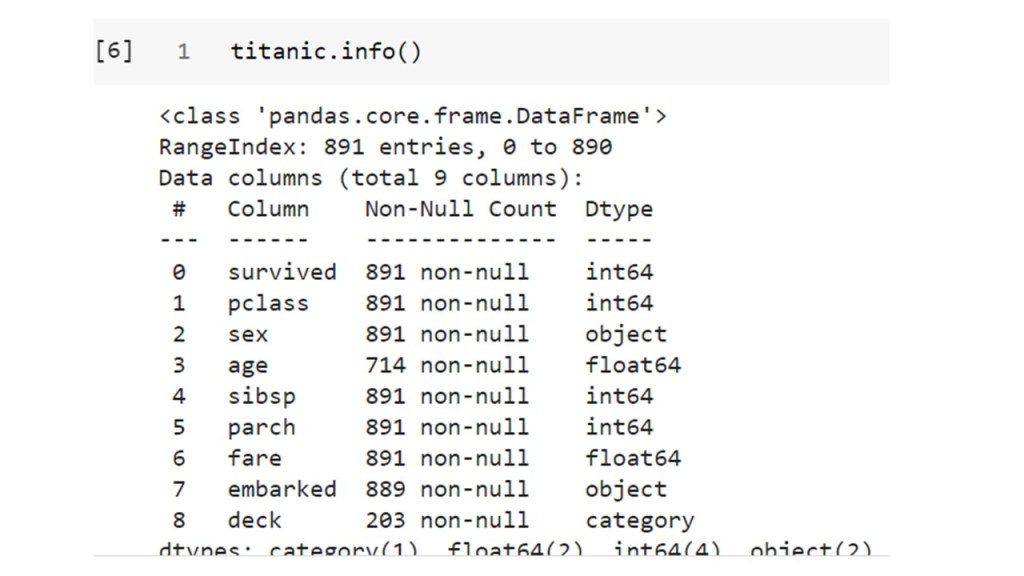Click the [6] execution count indicator

113,51
